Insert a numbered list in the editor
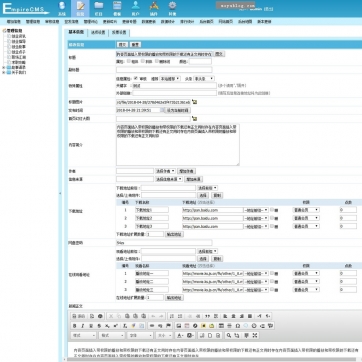 pyautogui.click(x=172, y=316)
